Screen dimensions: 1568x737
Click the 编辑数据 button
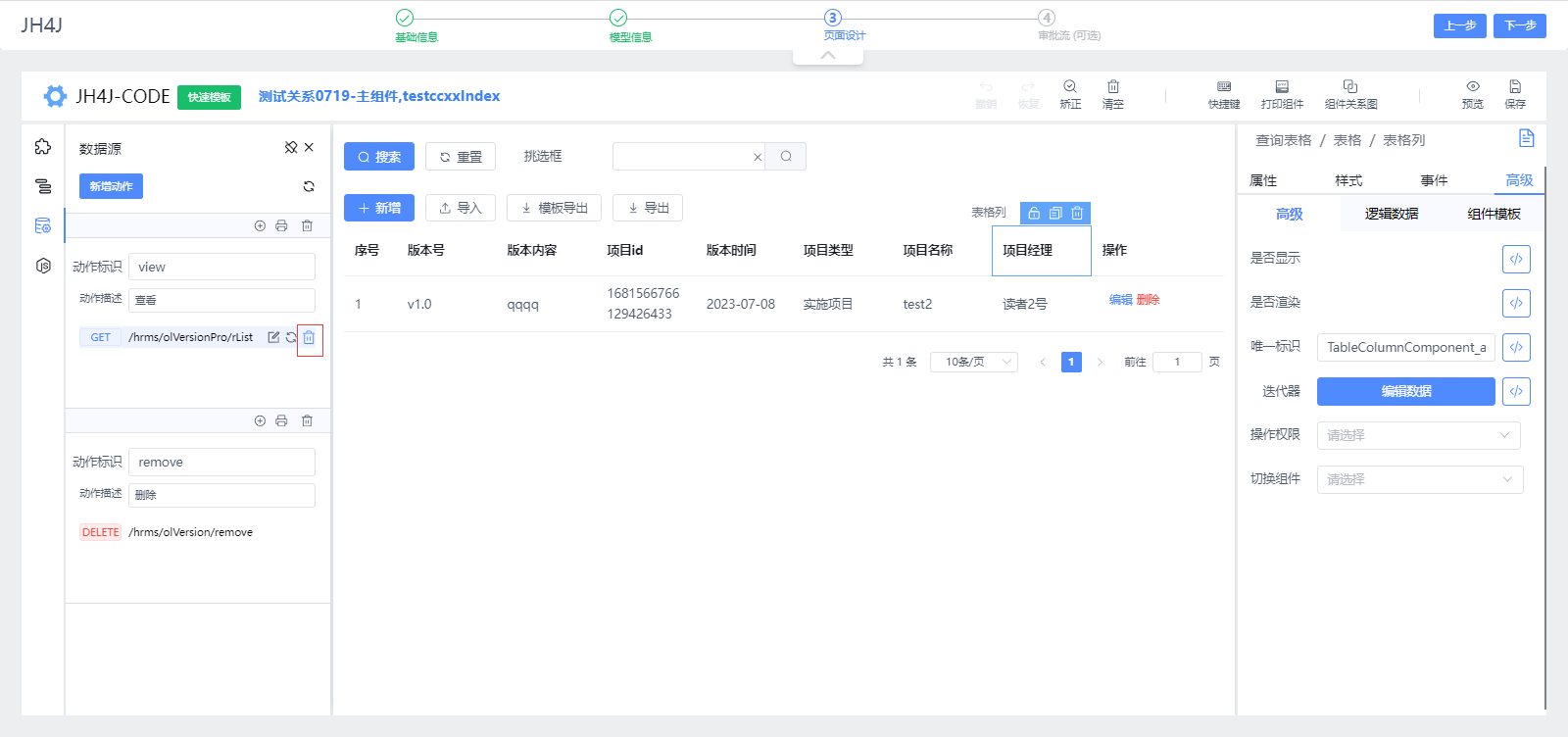[x=1406, y=391]
